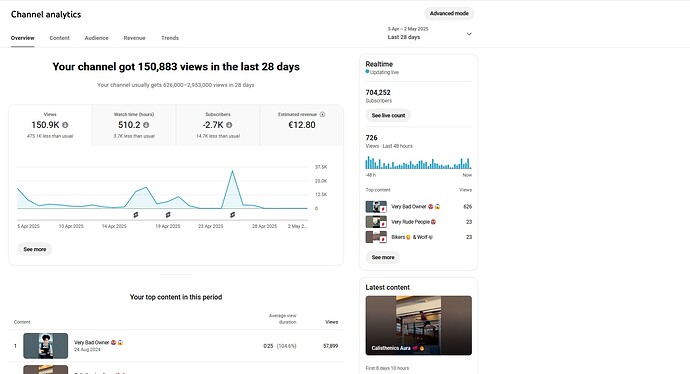Screen dimensions: 690x374
Task: Click info icon next to Views 150.9K
Action: (x=65, y=125)
